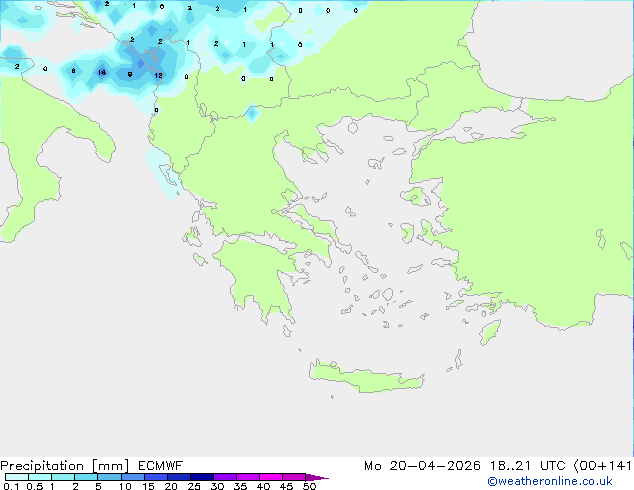The height and width of the screenshot is (490, 634).
Task: Click the 0.5–1 mm legend swatch
Action: (40, 477)
